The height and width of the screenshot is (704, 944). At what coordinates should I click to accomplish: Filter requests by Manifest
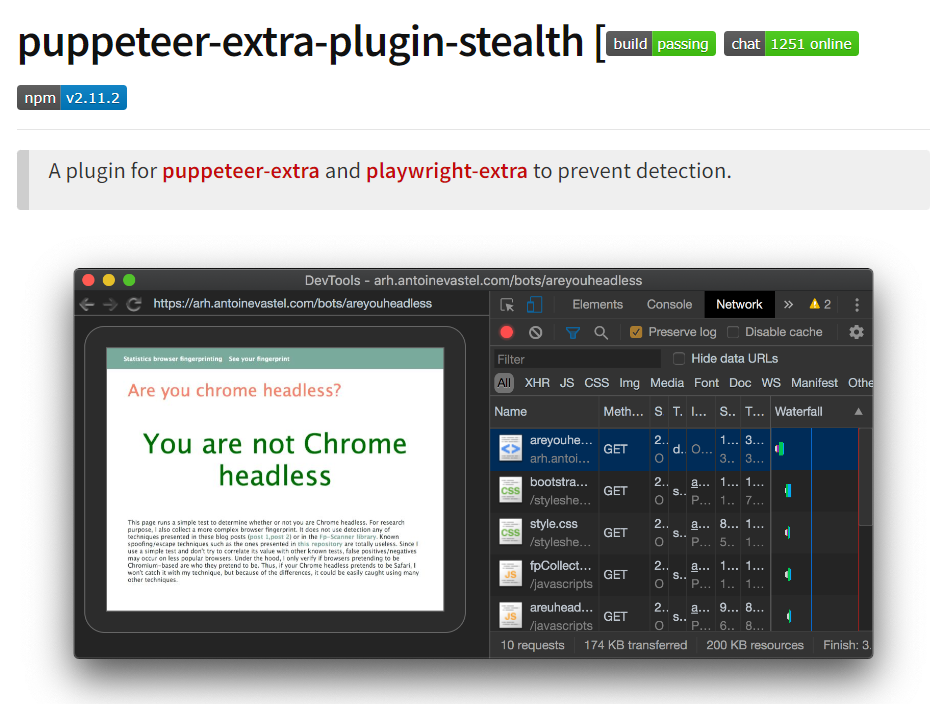click(x=814, y=383)
